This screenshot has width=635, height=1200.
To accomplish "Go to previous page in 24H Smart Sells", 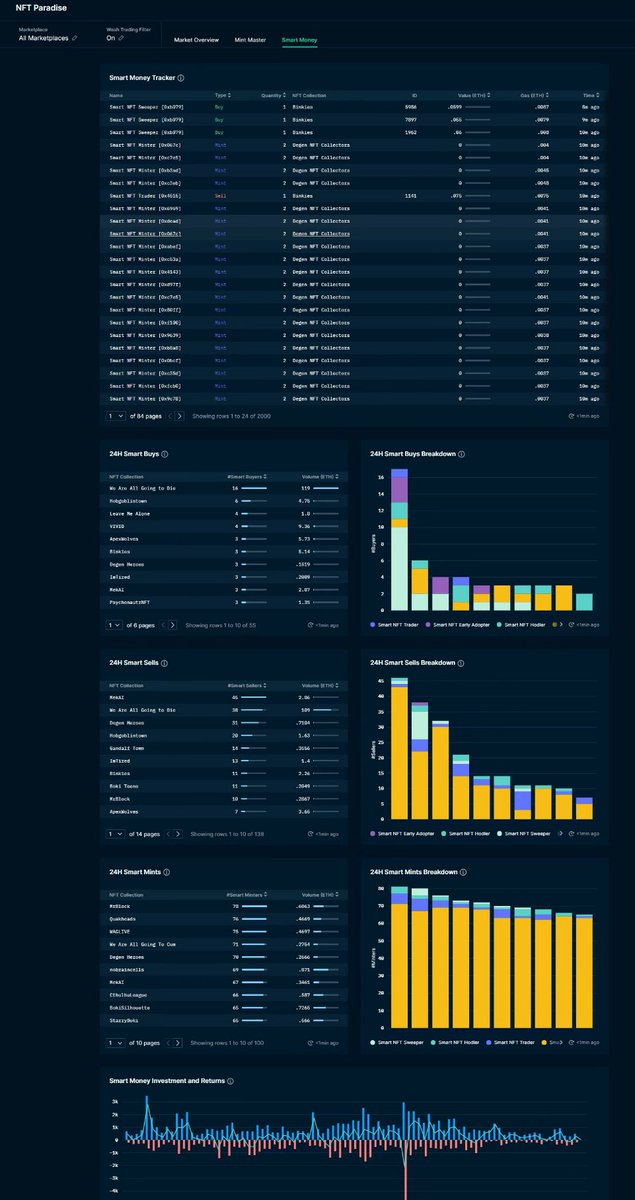I will (166, 833).
